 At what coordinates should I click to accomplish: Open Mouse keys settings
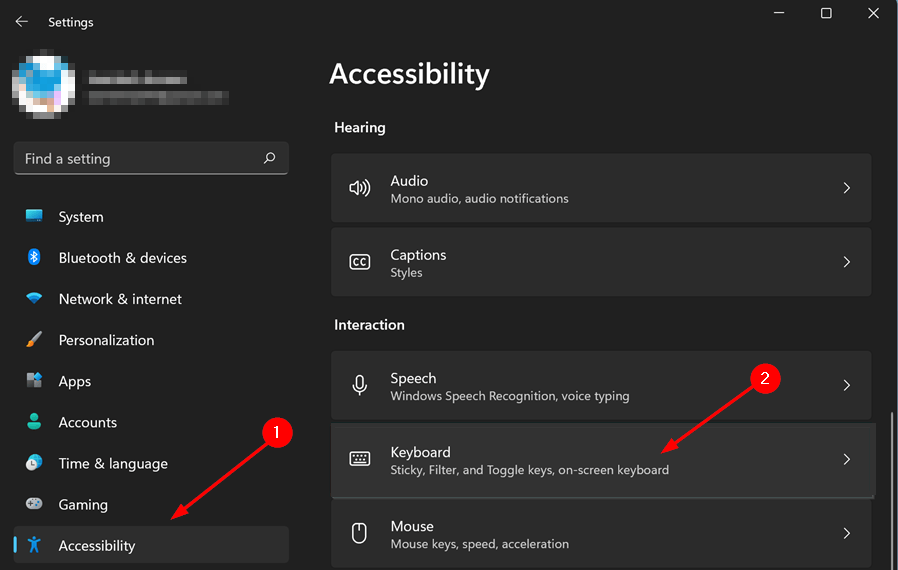coord(601,533)
